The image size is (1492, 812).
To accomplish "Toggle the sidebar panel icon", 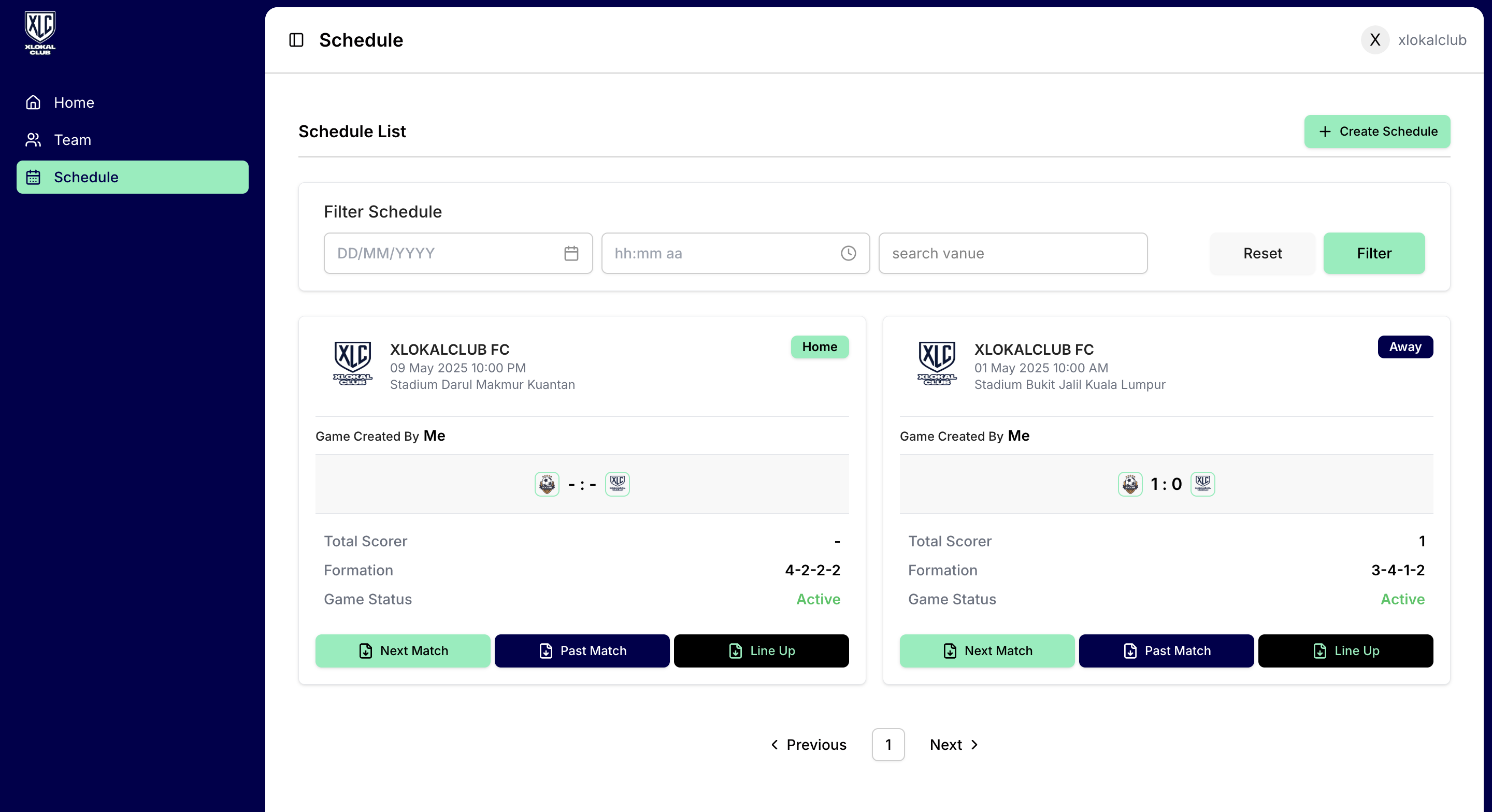I will (296, 40).
